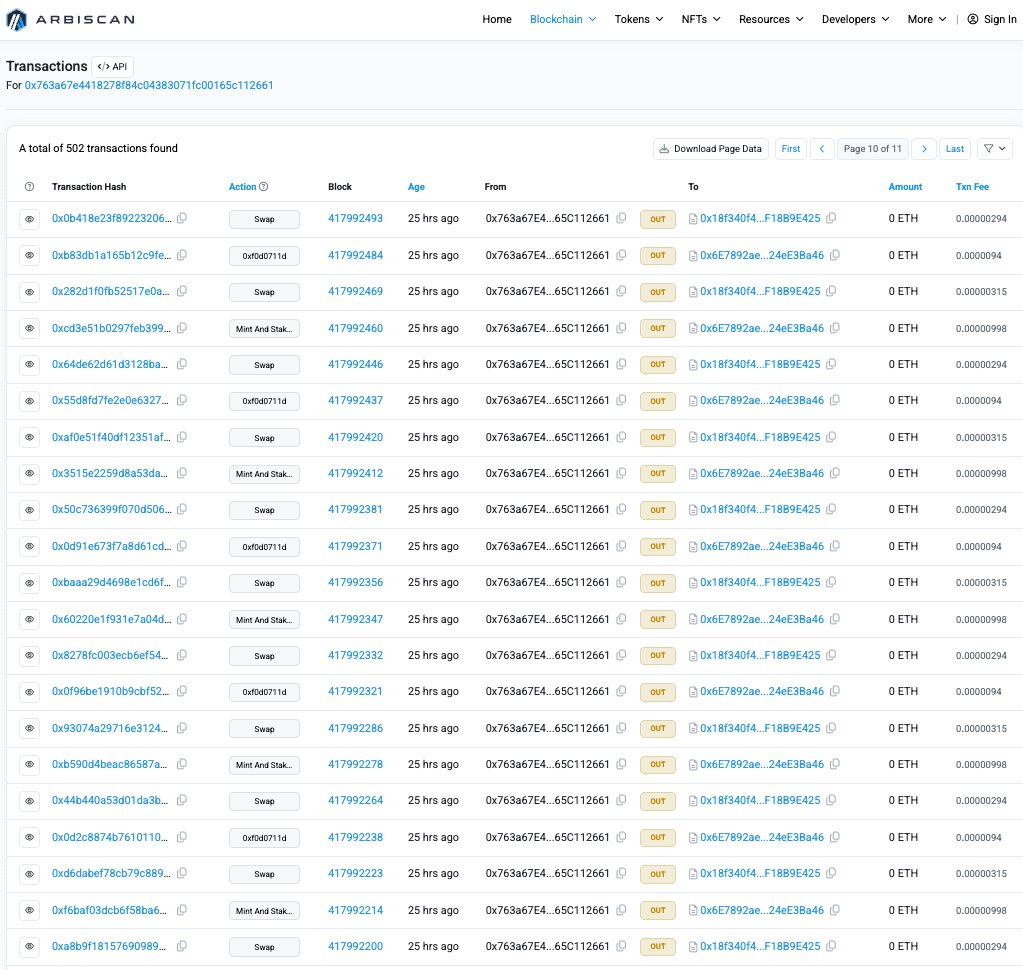Viewport: 1023px width, 970px height.
Task: Go to next page with right arrow
Action: pyautogui.click(x=924, y=149)
